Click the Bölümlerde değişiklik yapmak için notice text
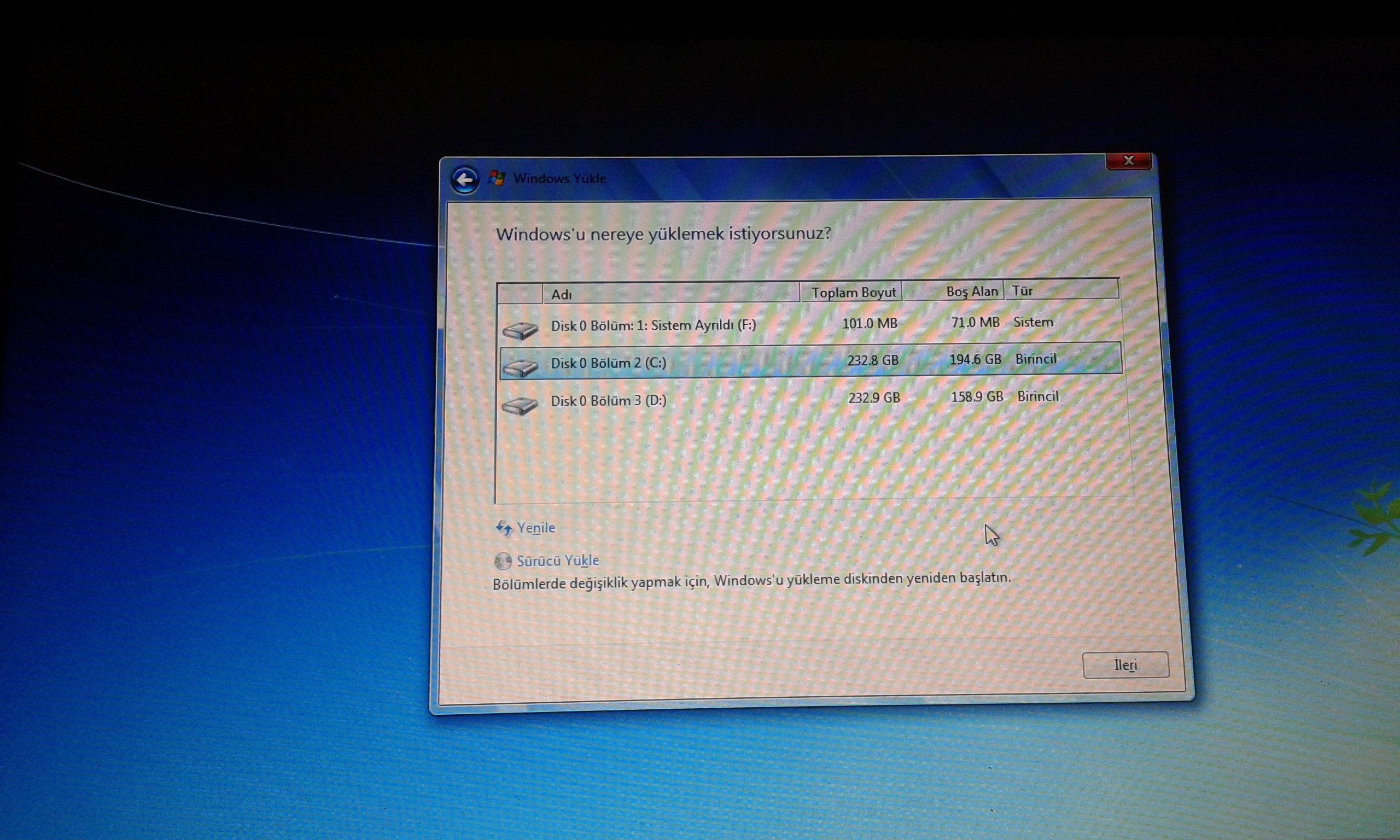 click(x=751, y=581)
